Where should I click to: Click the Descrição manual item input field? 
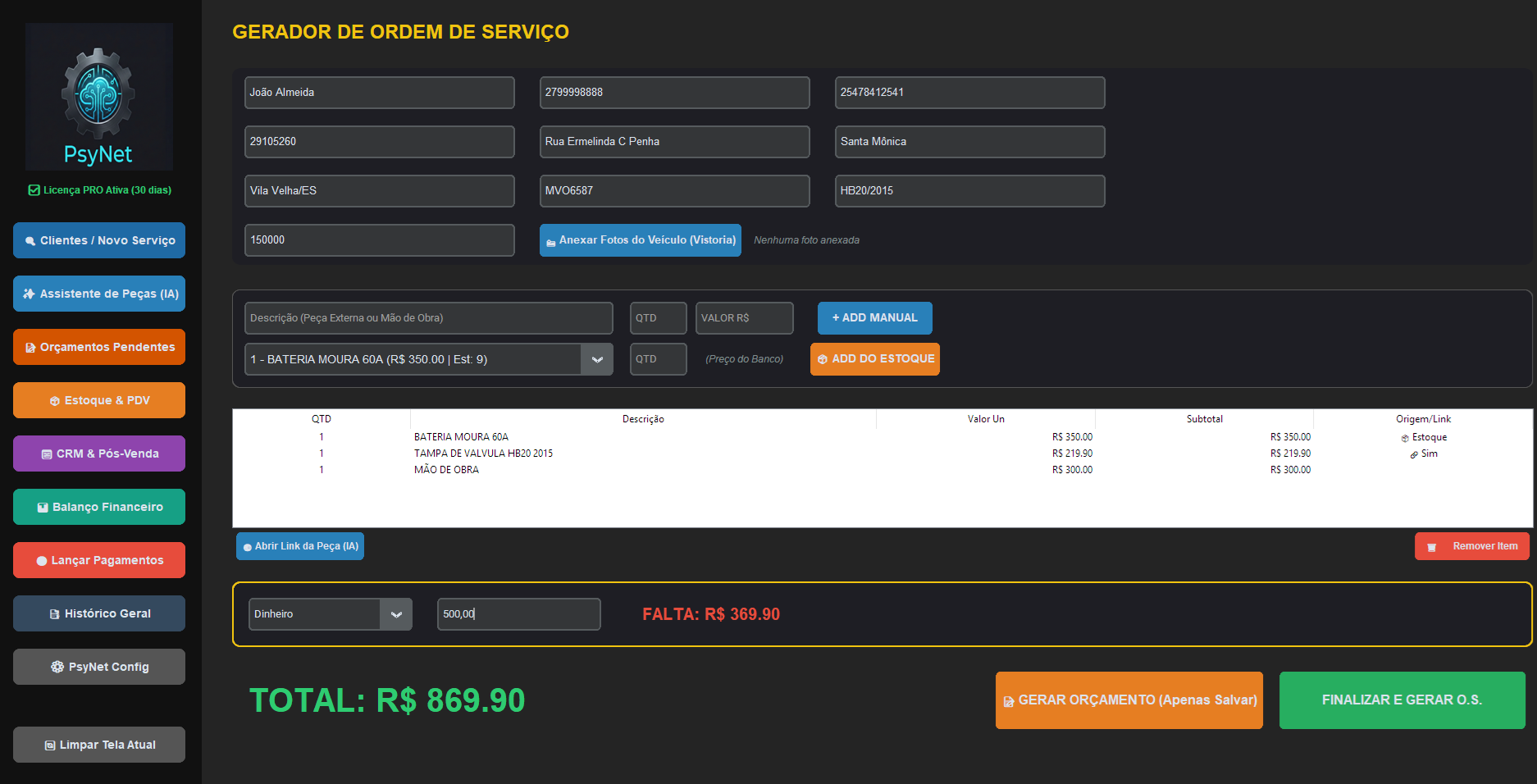[x=428, y=318]
